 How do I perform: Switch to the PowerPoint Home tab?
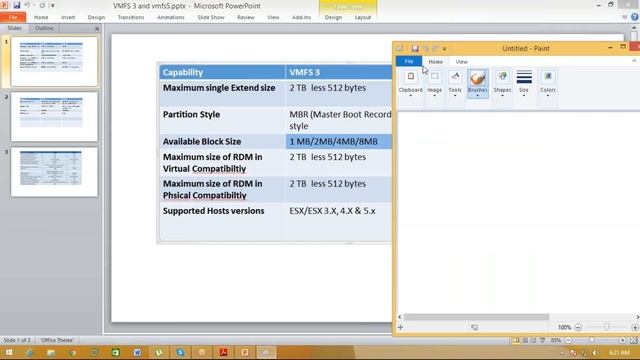pyautogui.click(x=41, y=17)
